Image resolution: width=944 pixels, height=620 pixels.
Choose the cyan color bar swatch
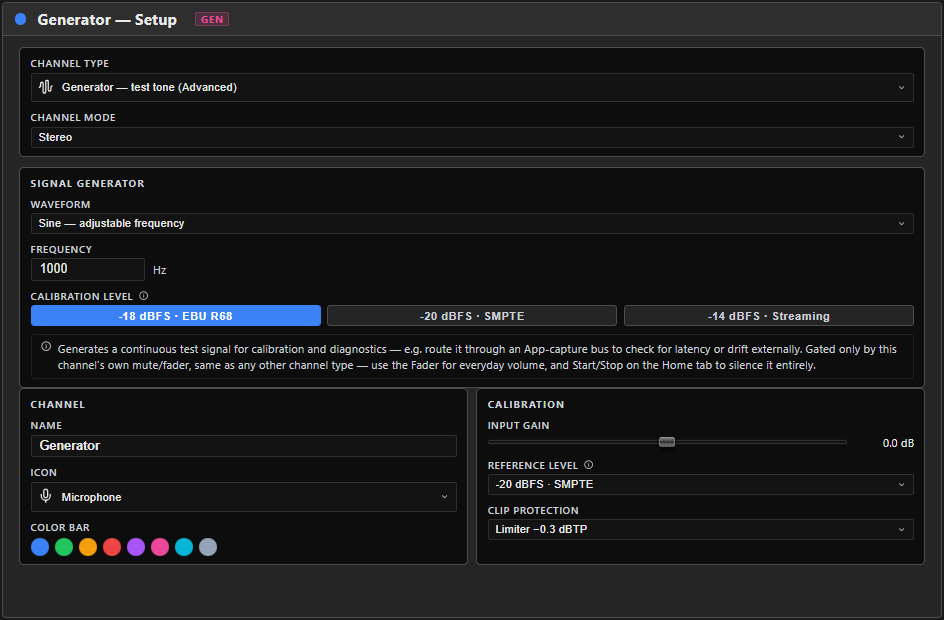[184, 547]
